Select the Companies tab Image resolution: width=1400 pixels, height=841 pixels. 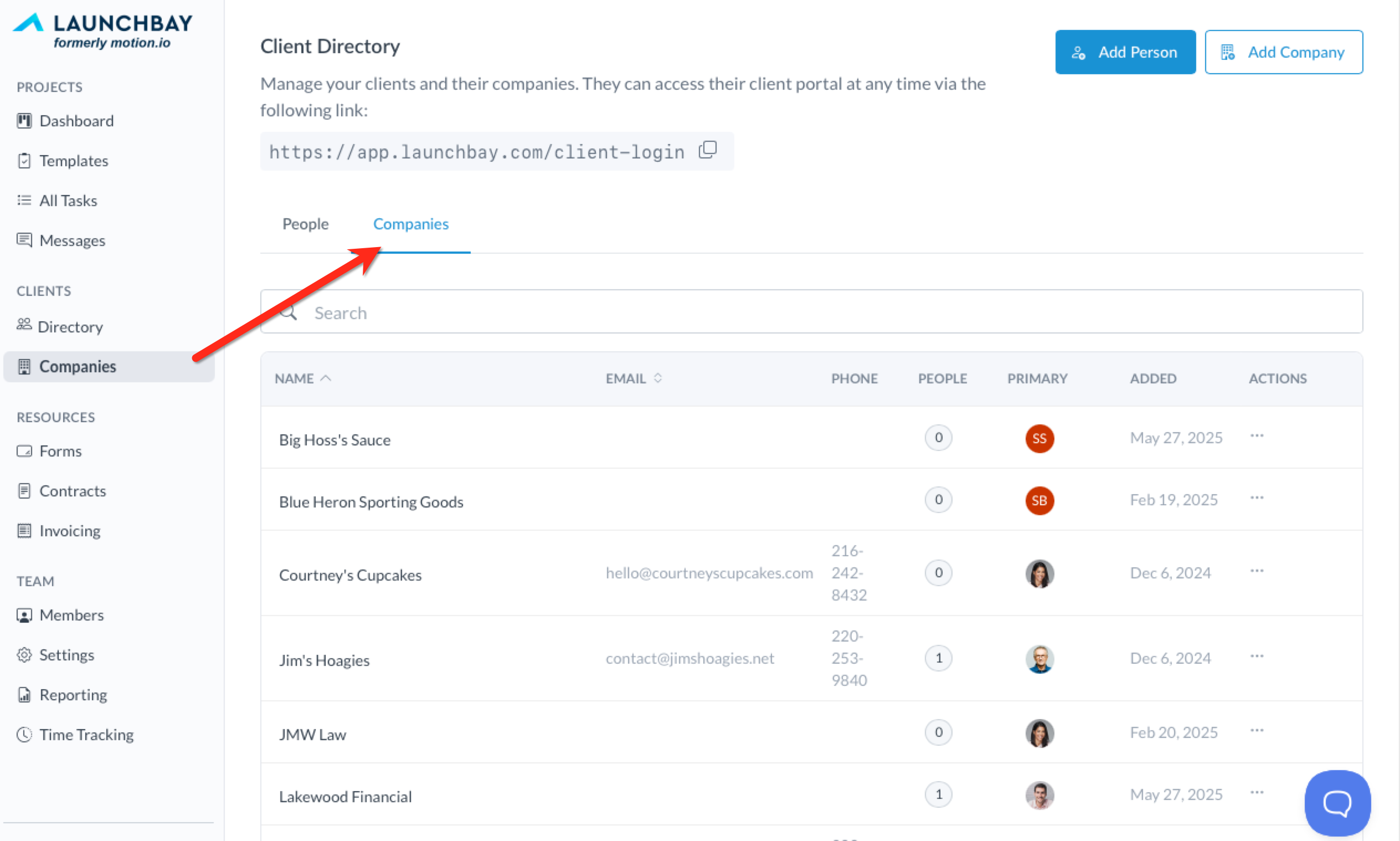[410, 224]
